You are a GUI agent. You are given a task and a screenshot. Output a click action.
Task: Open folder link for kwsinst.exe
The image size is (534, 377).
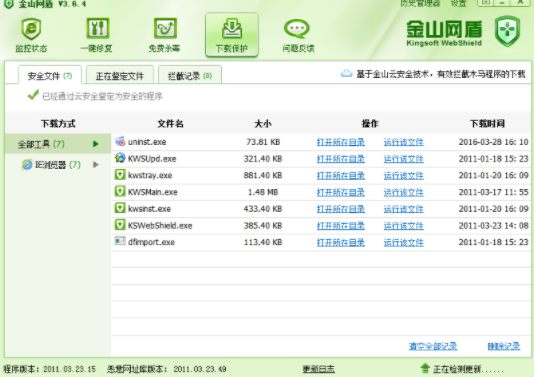pos(341,209)
